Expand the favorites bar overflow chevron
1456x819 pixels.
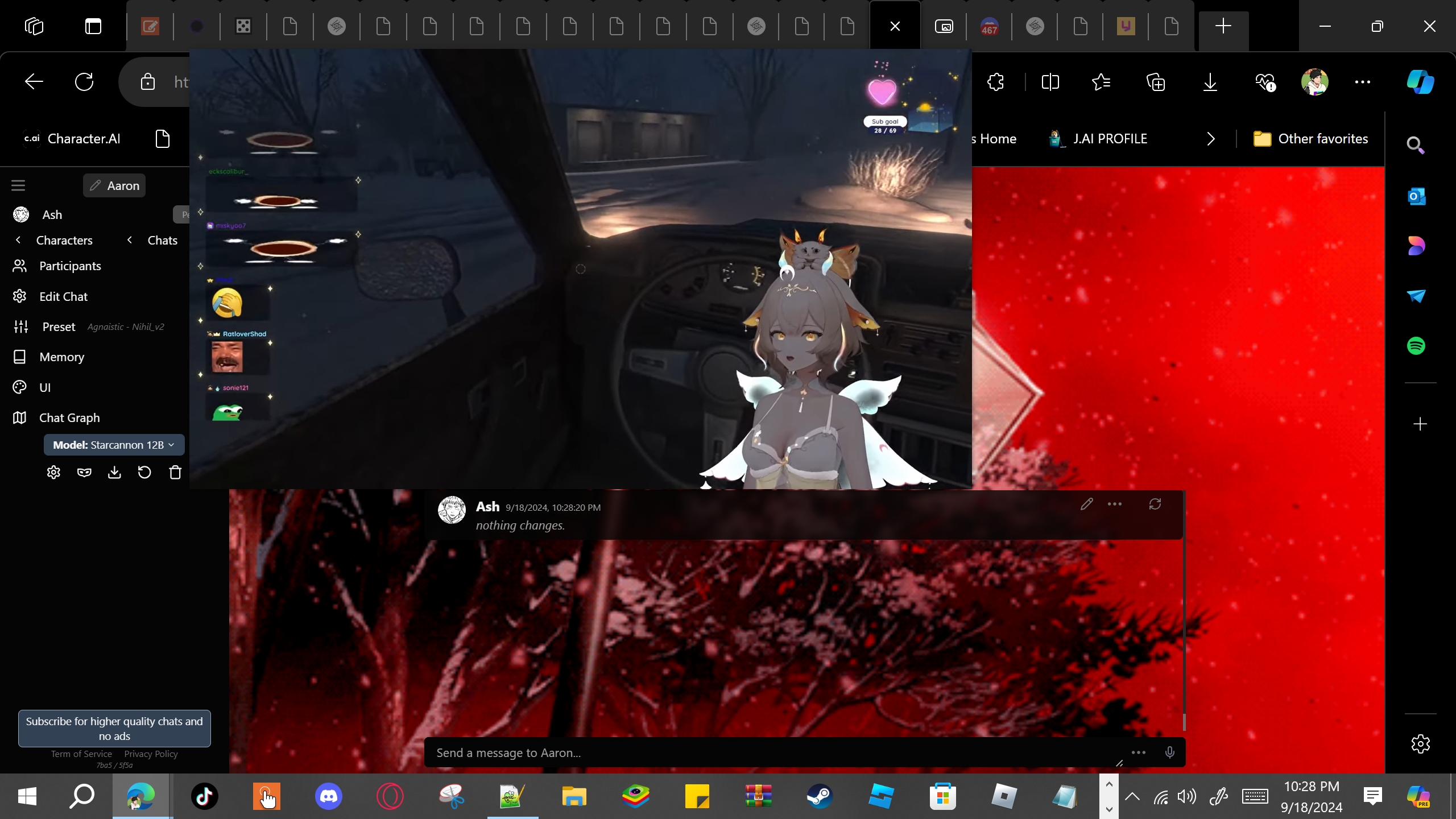point(1211,139)
